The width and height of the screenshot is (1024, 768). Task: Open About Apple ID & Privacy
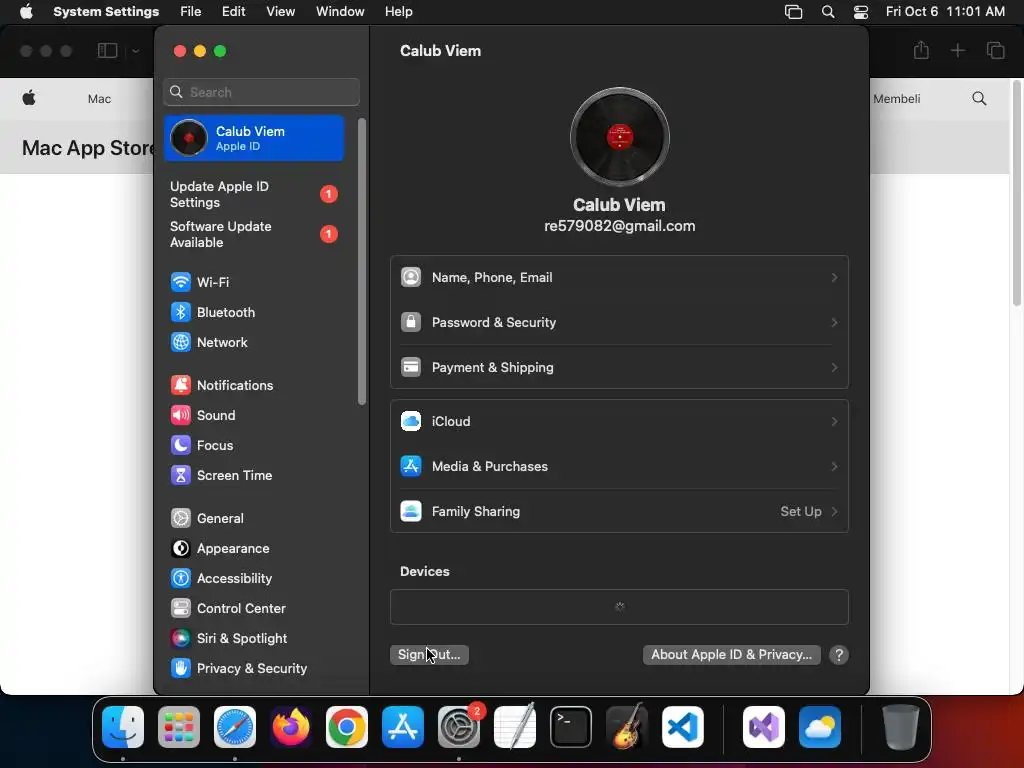coord(731,654)
